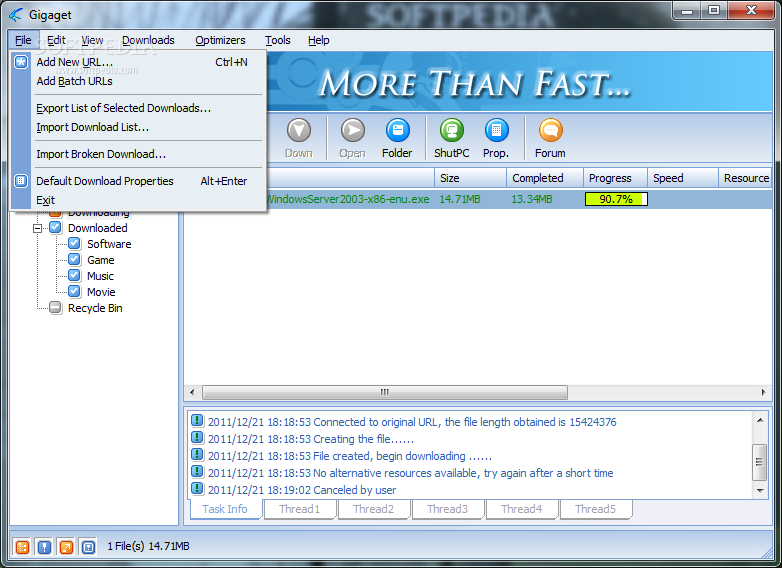Click the log panel scroll up arrow
The image size is (782, 568).
coord(760,420)
